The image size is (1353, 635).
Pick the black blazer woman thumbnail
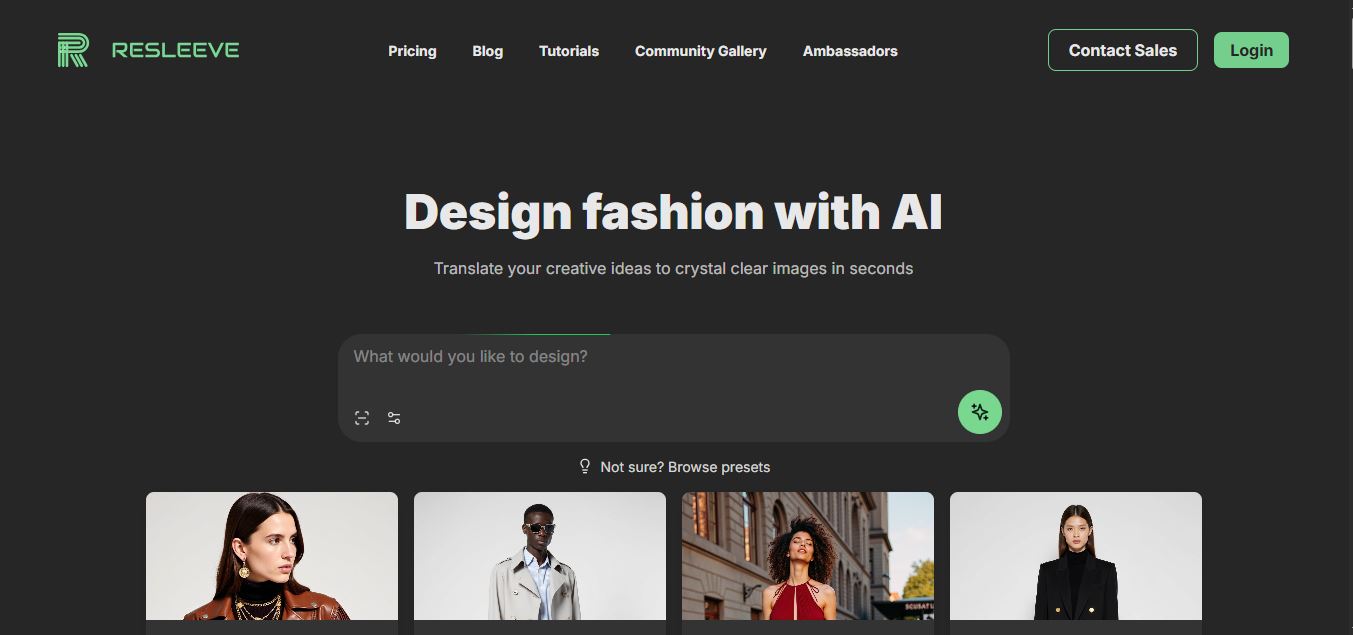click(x=1076, y=556)
